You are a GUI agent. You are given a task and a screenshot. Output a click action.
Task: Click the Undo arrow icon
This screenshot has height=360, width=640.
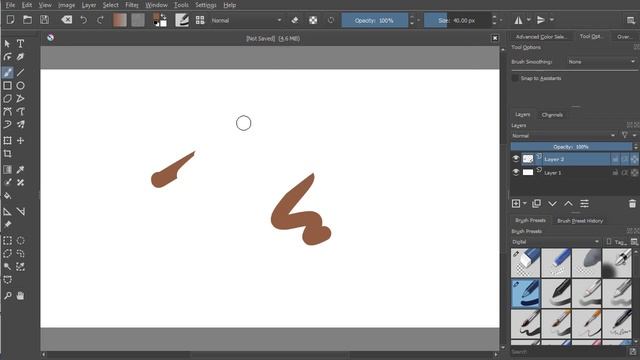(83, 20)
